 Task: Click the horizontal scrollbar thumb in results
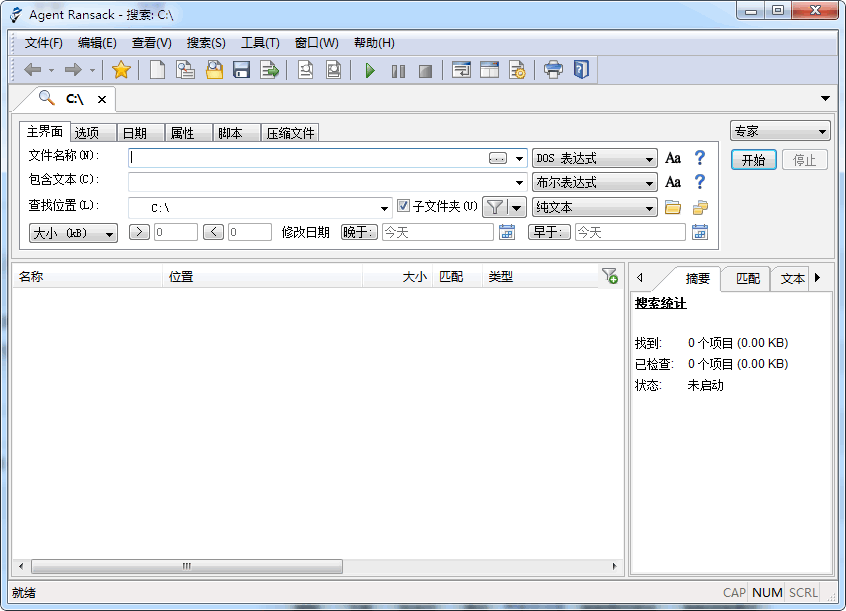pos(187,566)
